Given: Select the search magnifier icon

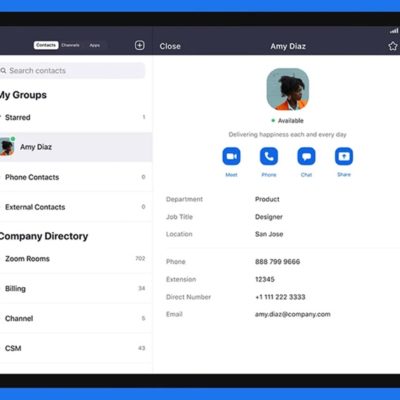Looking at the screenshot, I should coord(3,71).
